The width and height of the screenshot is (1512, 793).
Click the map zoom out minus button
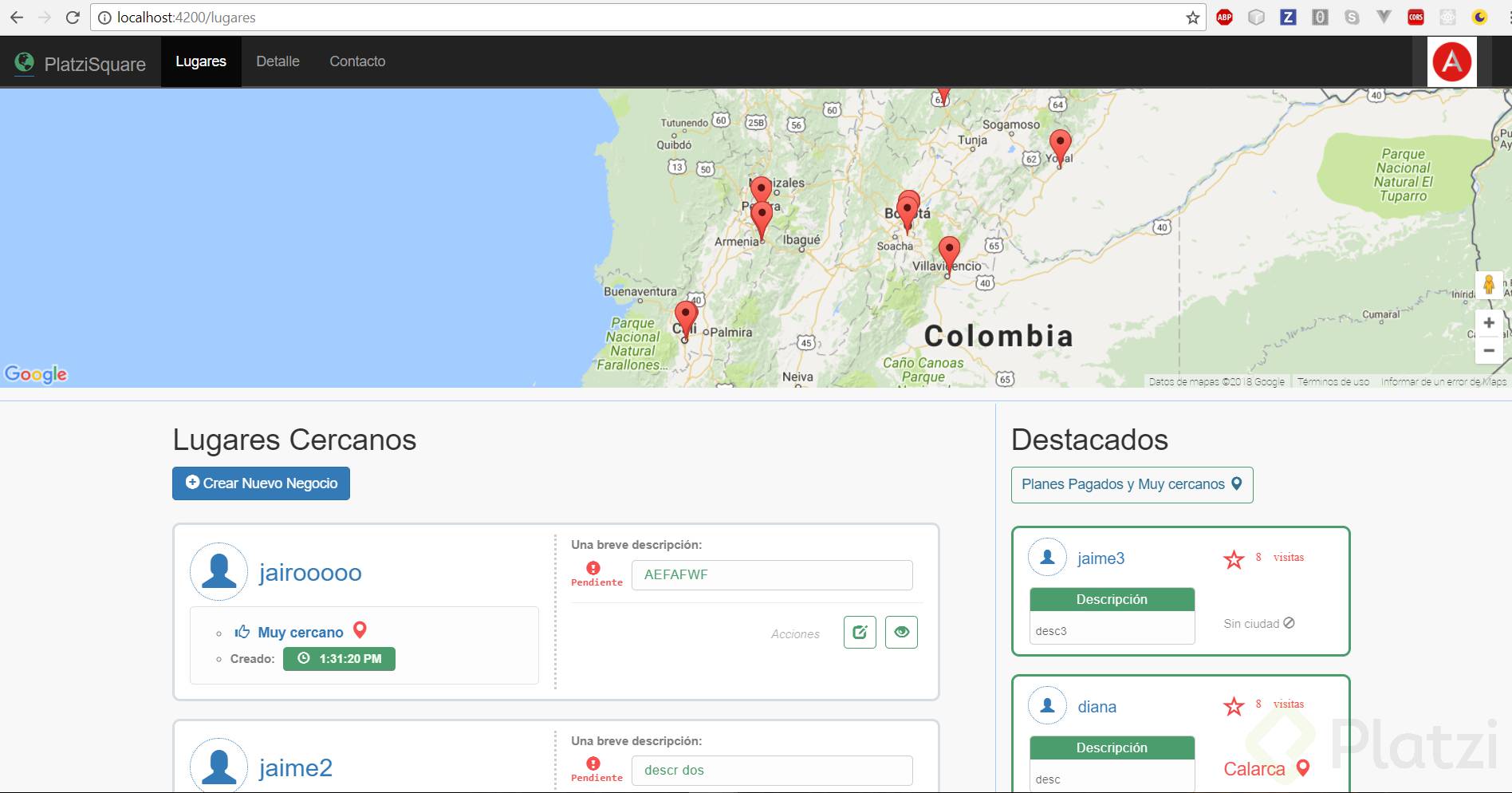[1488, 350]
